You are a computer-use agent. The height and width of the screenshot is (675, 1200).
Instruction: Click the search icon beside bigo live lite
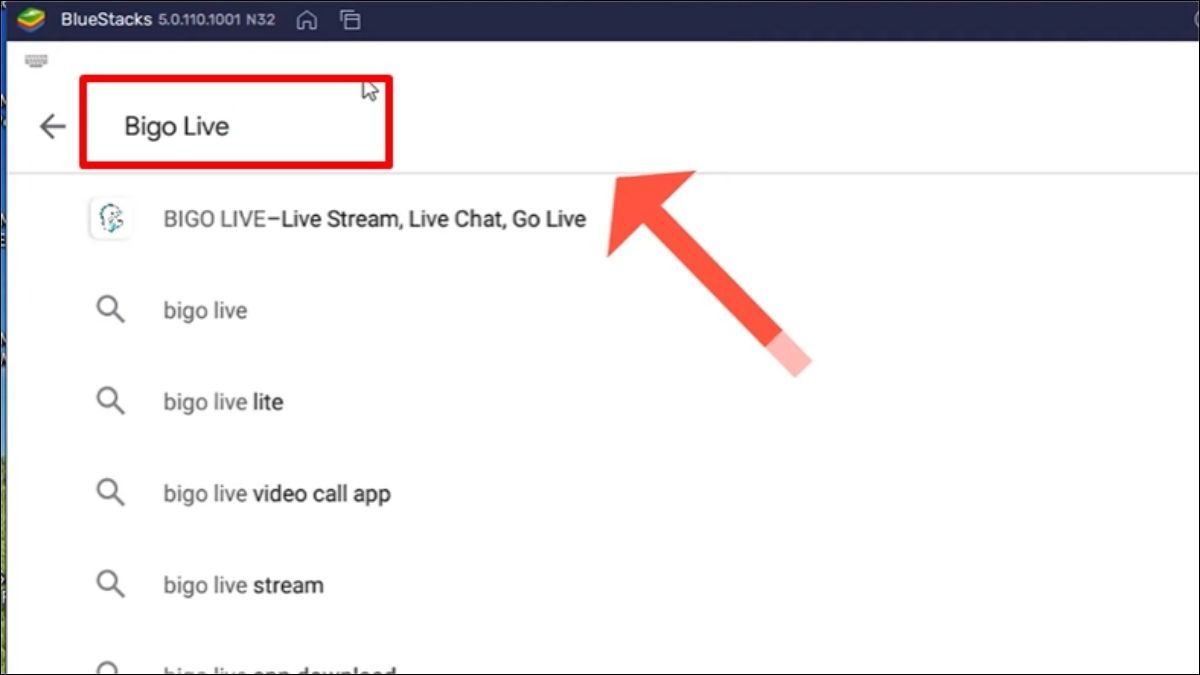click(111, 402)
